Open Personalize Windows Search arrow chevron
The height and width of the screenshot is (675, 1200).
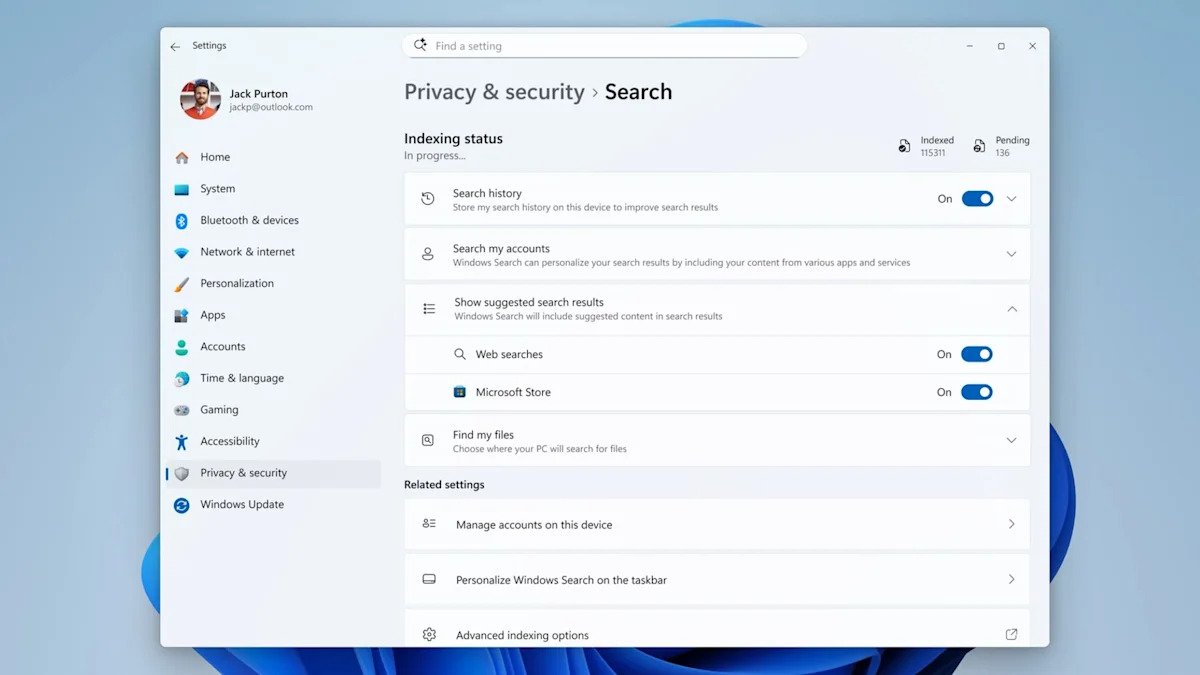1011,579
